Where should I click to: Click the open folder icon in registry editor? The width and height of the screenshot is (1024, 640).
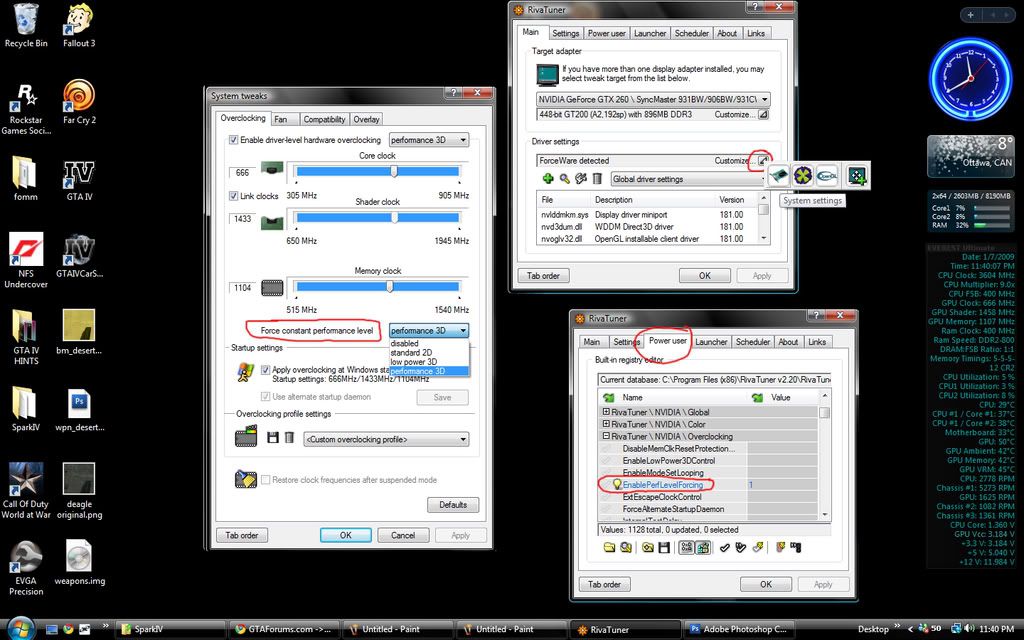[x=609, y=547]
